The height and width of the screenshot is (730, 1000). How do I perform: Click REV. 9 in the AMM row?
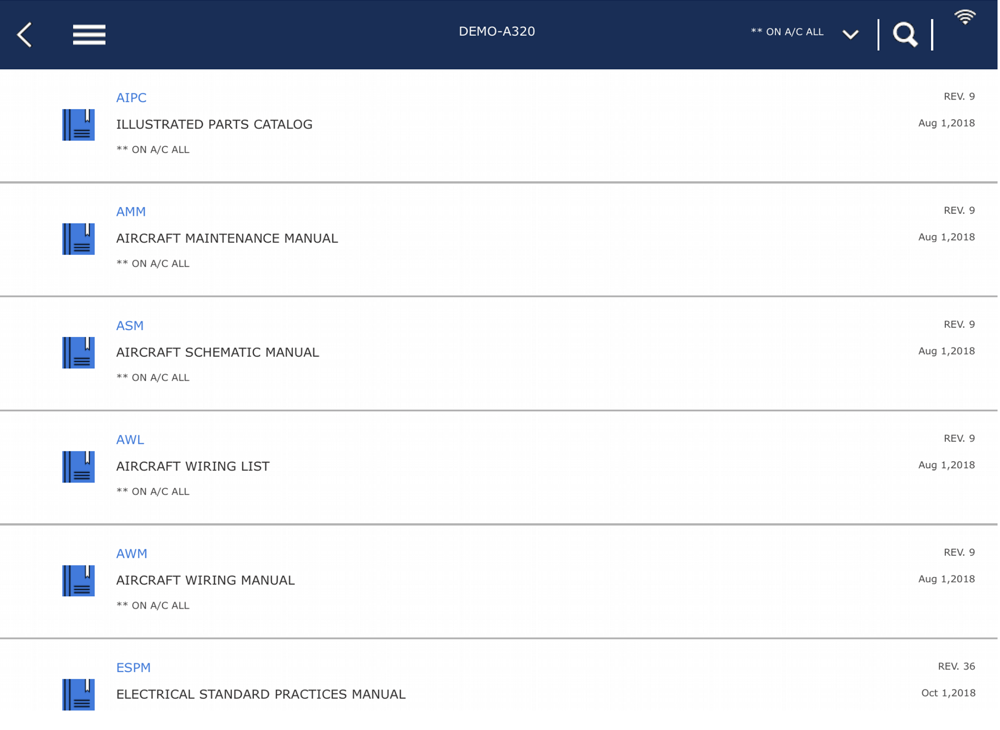pyautogui.click(x=959, y=211)
